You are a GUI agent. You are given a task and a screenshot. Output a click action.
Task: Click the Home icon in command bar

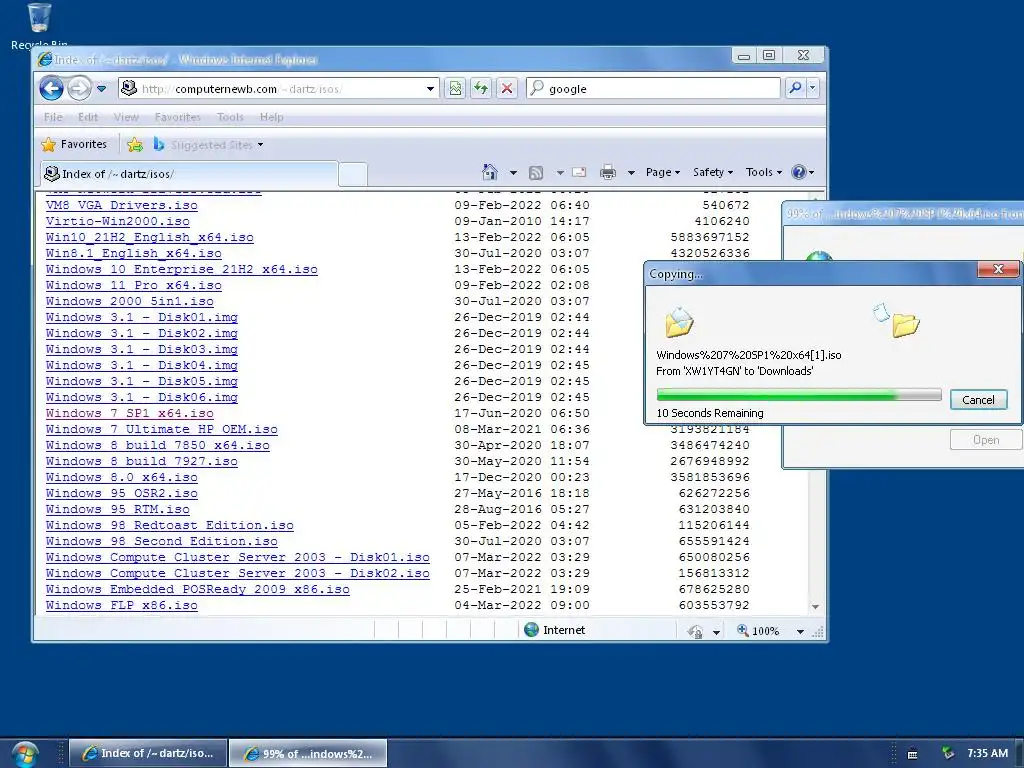[489, 172]
